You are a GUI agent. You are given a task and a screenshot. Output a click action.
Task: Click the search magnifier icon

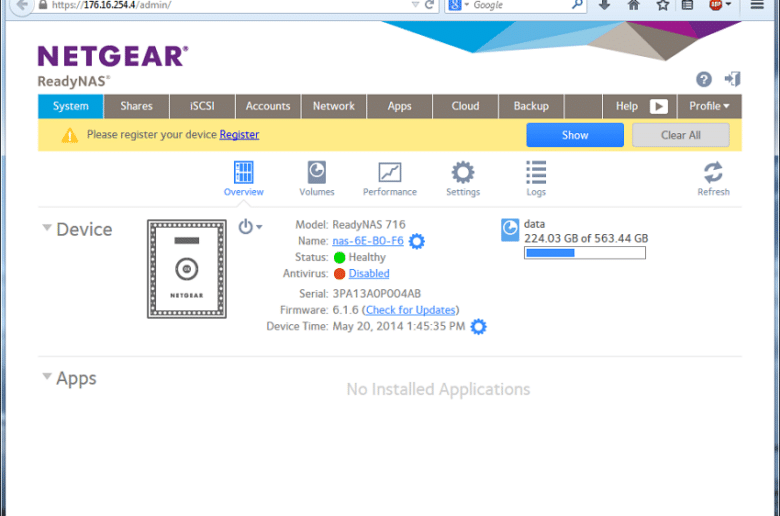coord(577,5)
